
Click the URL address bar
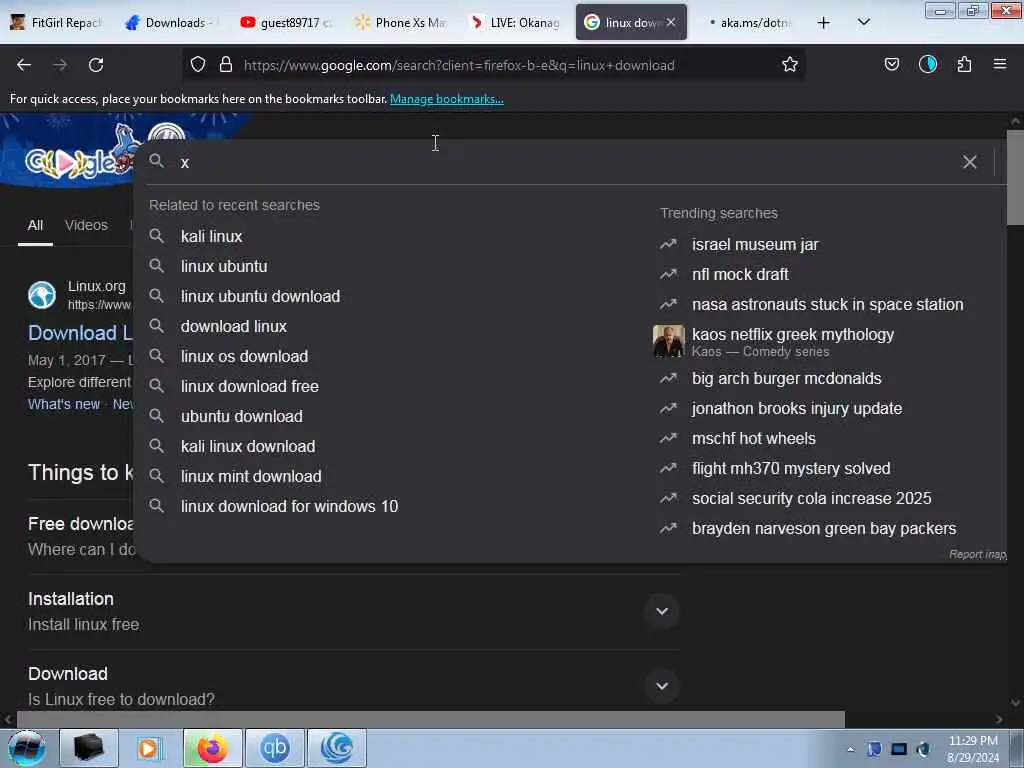coord(493,65)
